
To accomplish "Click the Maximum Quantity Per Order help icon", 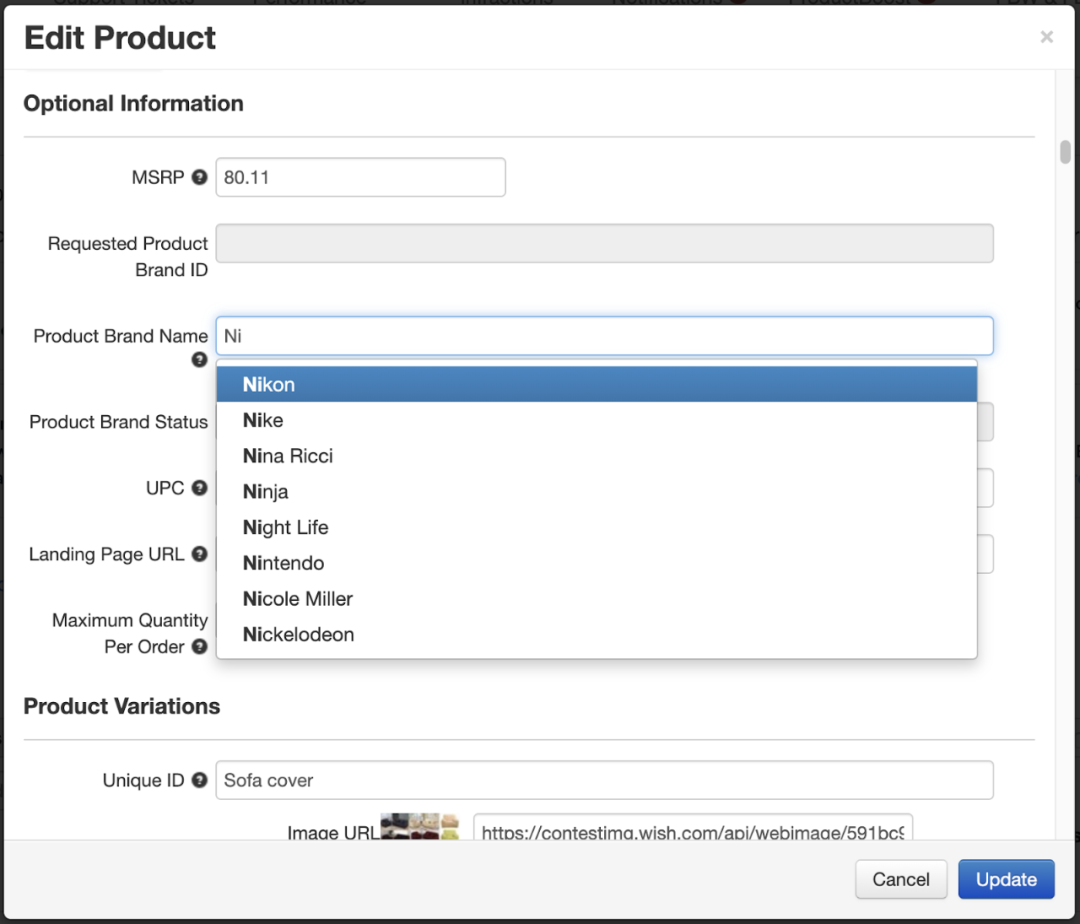I will (x=200, y=647).
